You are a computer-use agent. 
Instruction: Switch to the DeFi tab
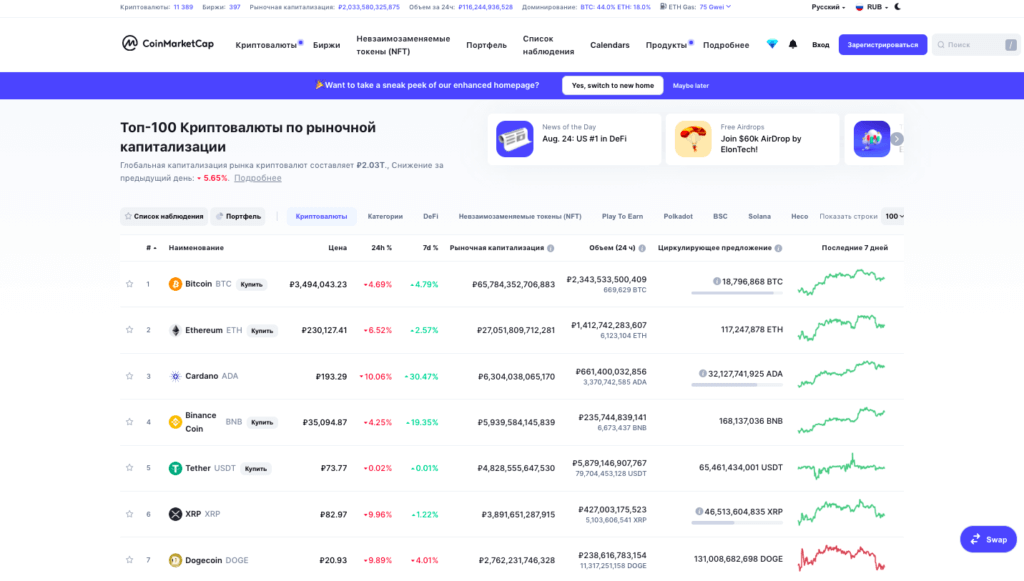pos(430,216)
